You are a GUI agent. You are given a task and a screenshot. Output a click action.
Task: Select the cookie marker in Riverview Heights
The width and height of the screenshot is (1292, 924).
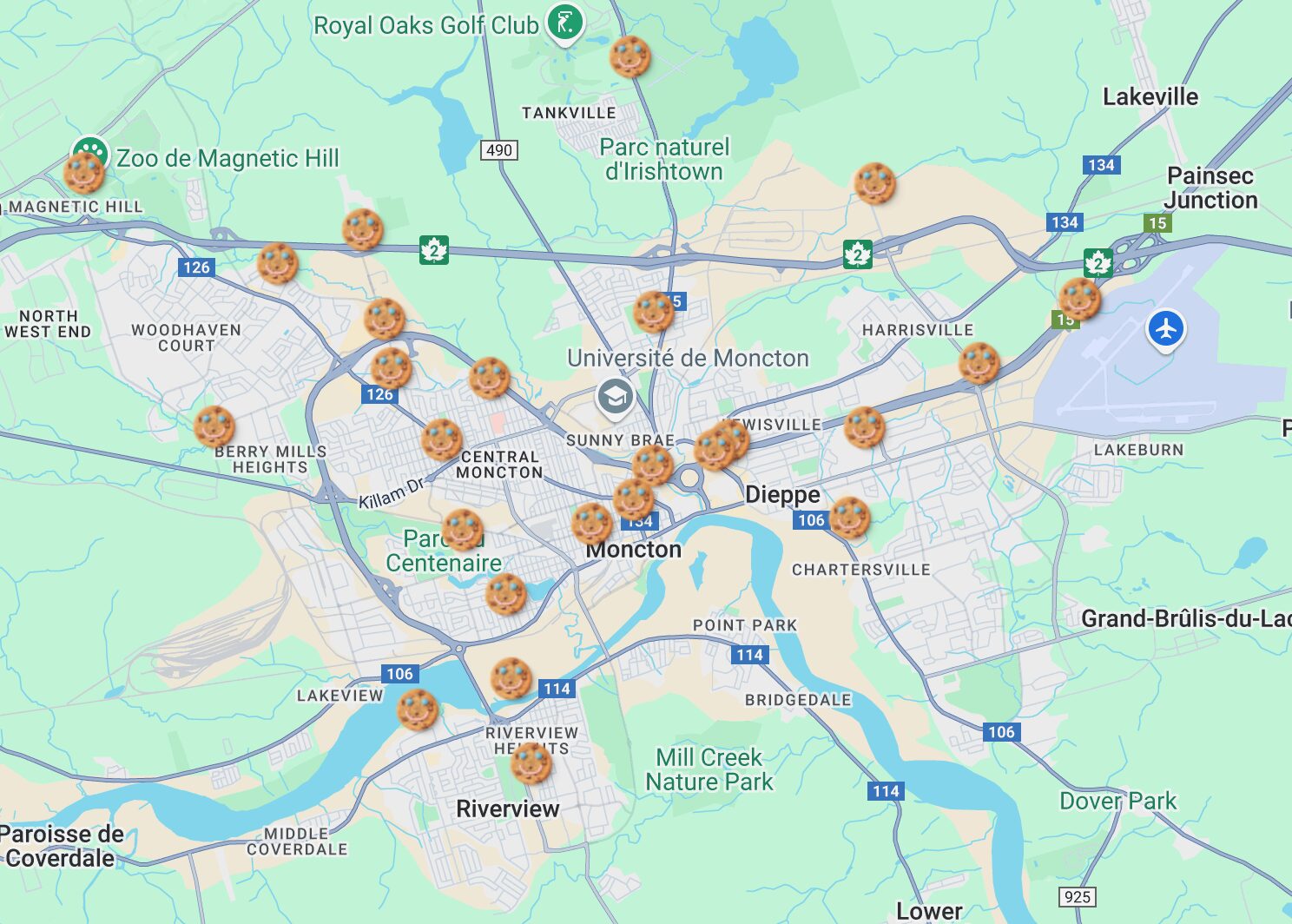point(531,763)
